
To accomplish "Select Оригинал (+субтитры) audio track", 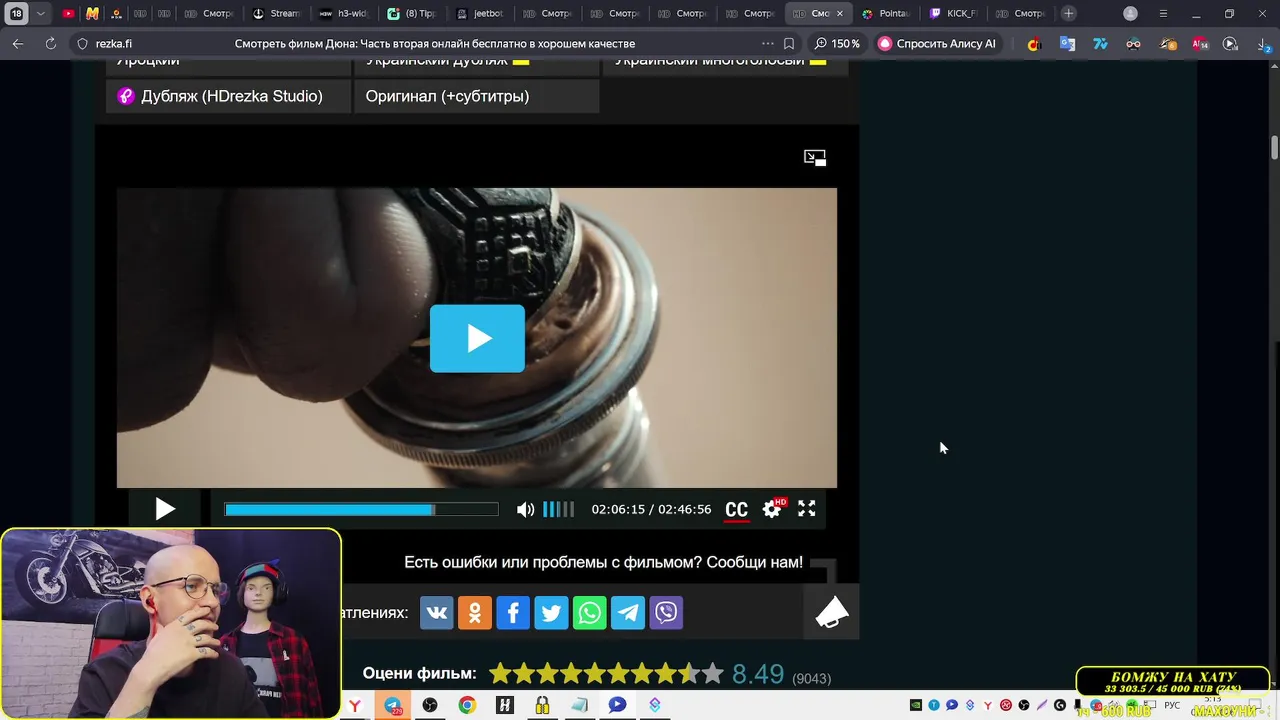I will (x=477, y=96).
